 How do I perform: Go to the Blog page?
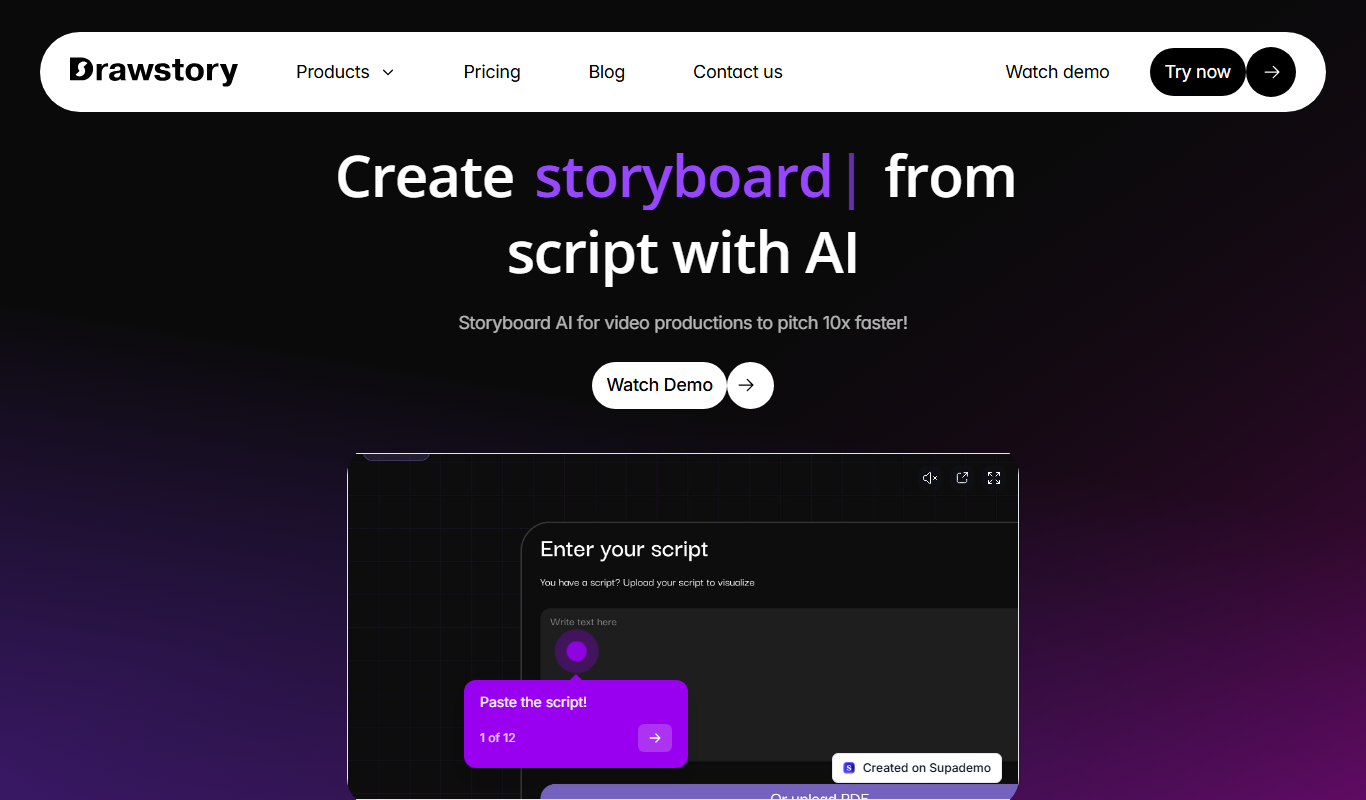pyautogui.click(x=607, y=72)
